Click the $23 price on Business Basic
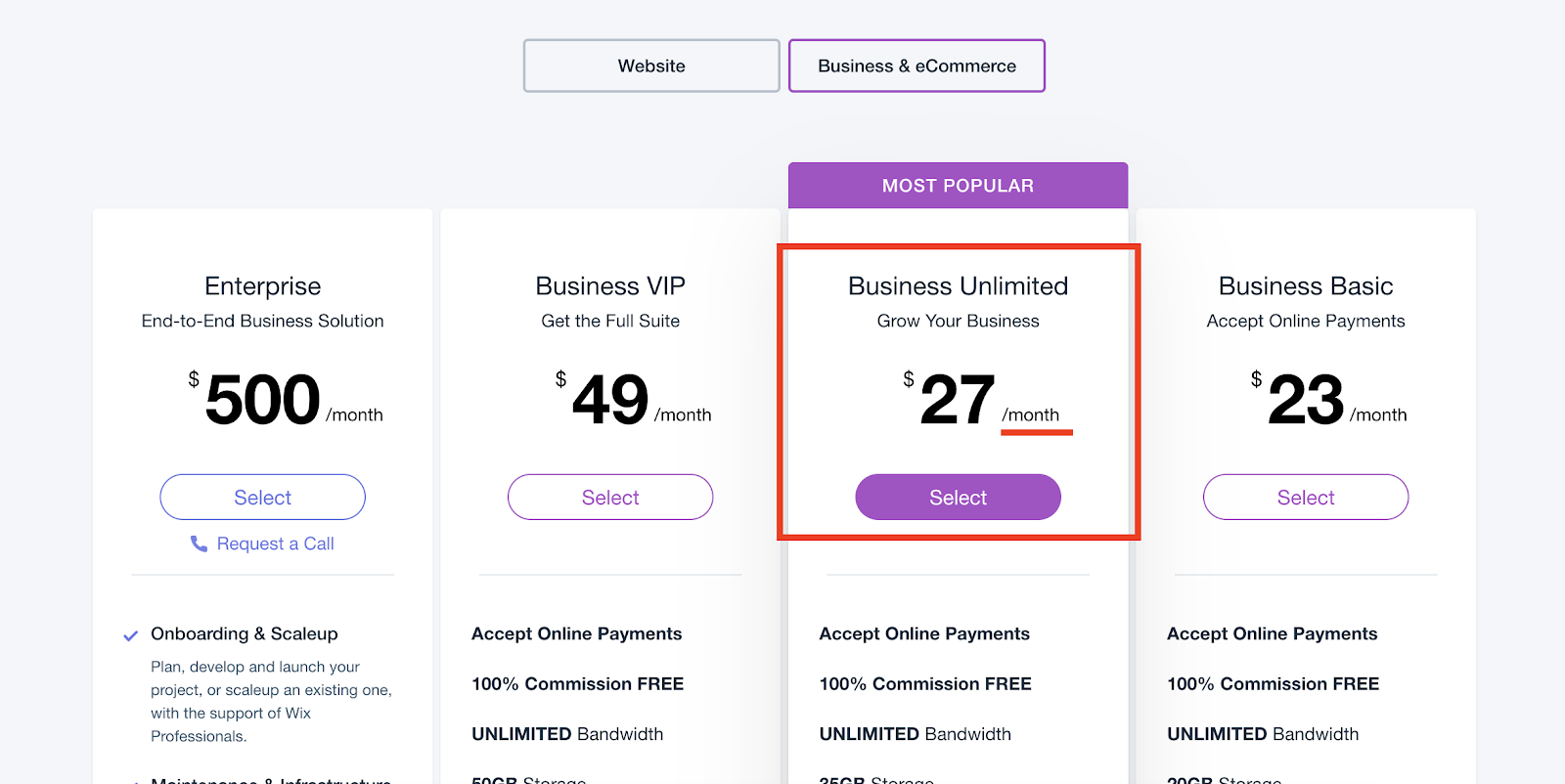 click(x=1306, y=400)
